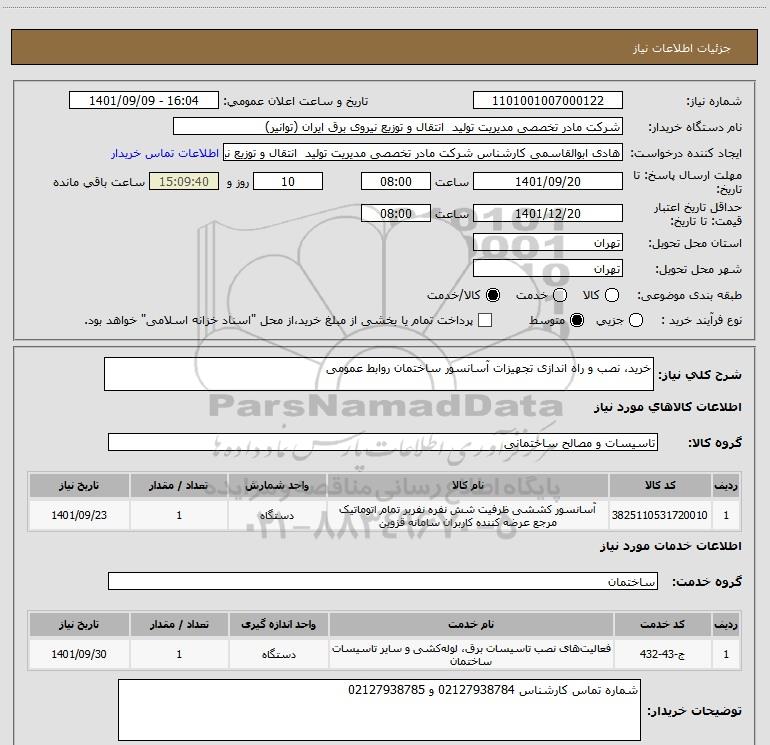Click the service row unit دستگاه cell
This screenshot has height=745, width=770.
coord(278,654)
